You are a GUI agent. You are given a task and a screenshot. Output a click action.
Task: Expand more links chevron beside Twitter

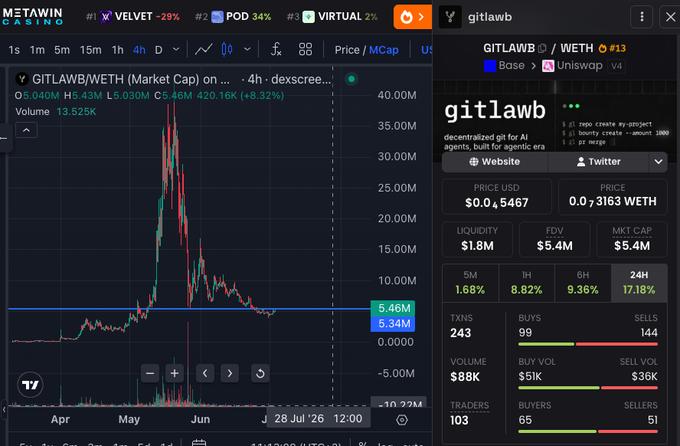coord(658,162)
